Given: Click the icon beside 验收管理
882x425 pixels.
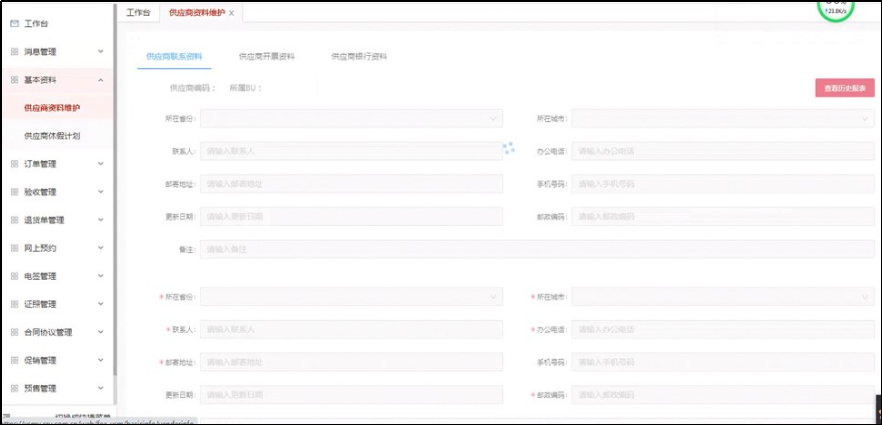Looking at the screenshot, I should (14, 192).
